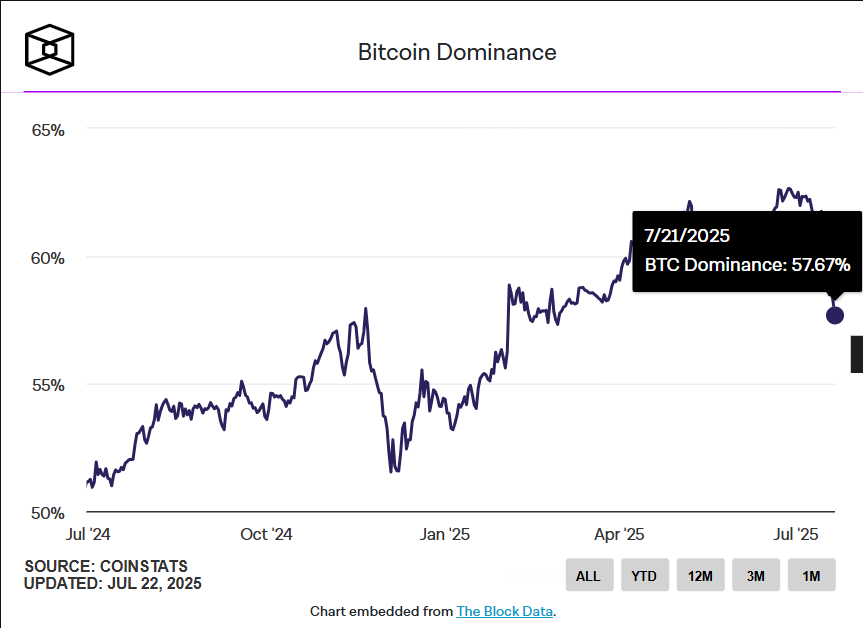The height and width of the screenshot is (628, 863).
Task: Click the BTC Dominance: 57.67% tooltip text
Action: [746, 265]
